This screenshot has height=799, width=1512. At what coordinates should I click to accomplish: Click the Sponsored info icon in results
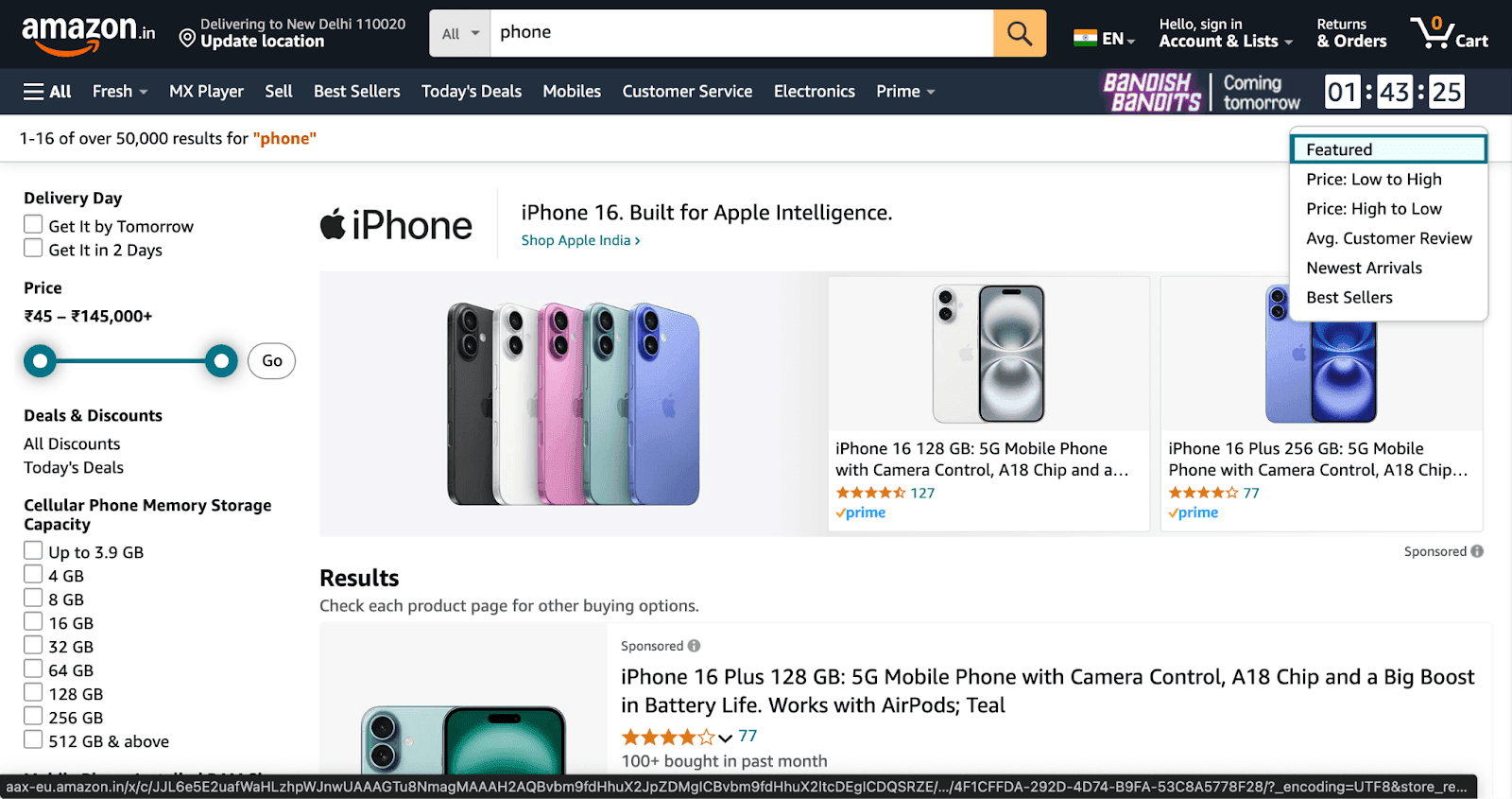(694, 646)
